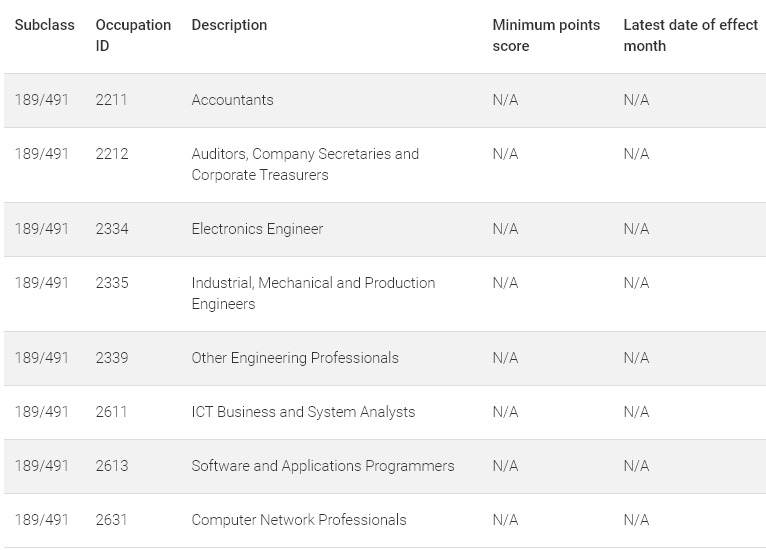Click the Occupation ID column header
The height and width of the screenshot is (550, 766).
click(133, 35)
